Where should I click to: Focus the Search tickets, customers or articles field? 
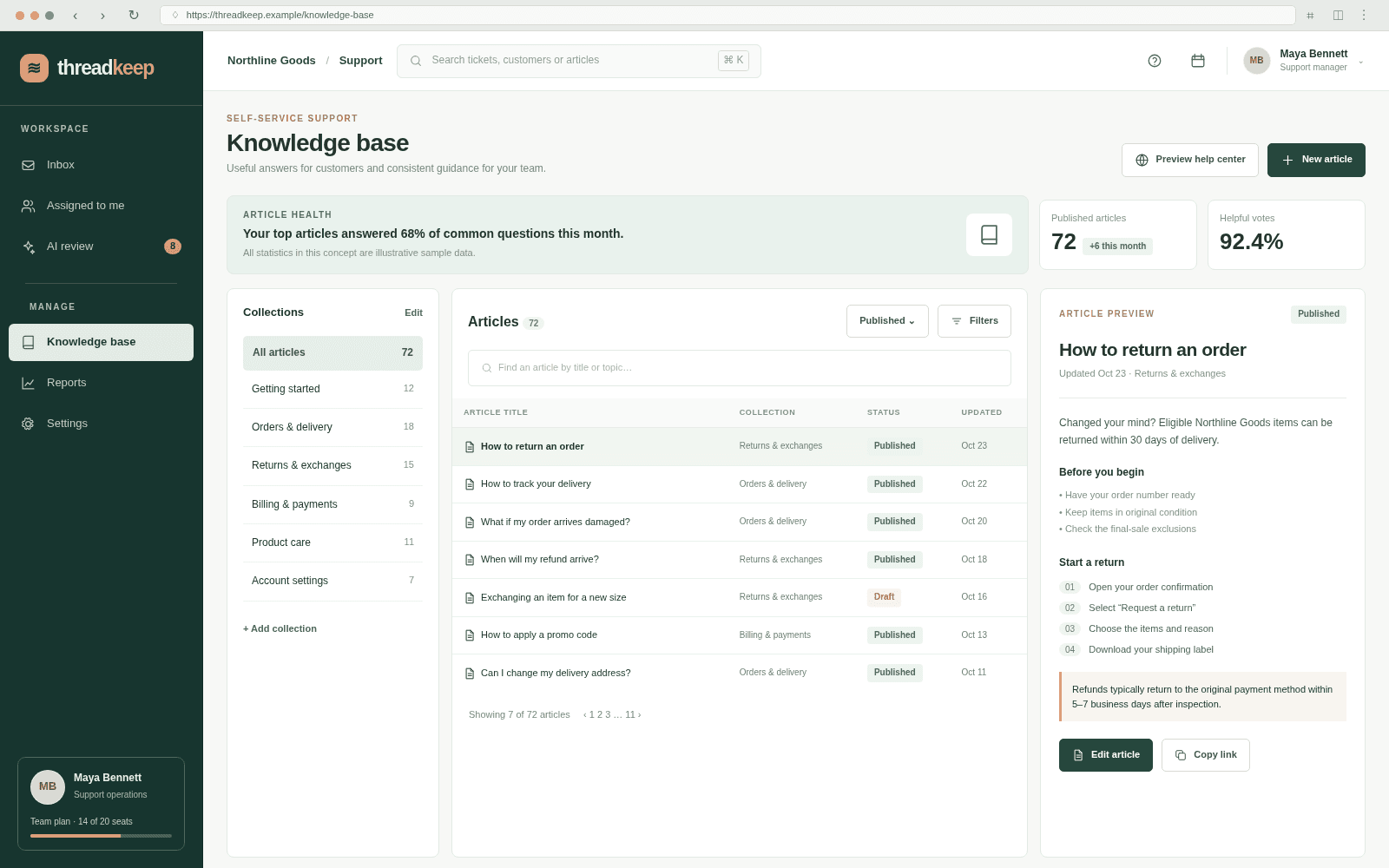(578, 61)
